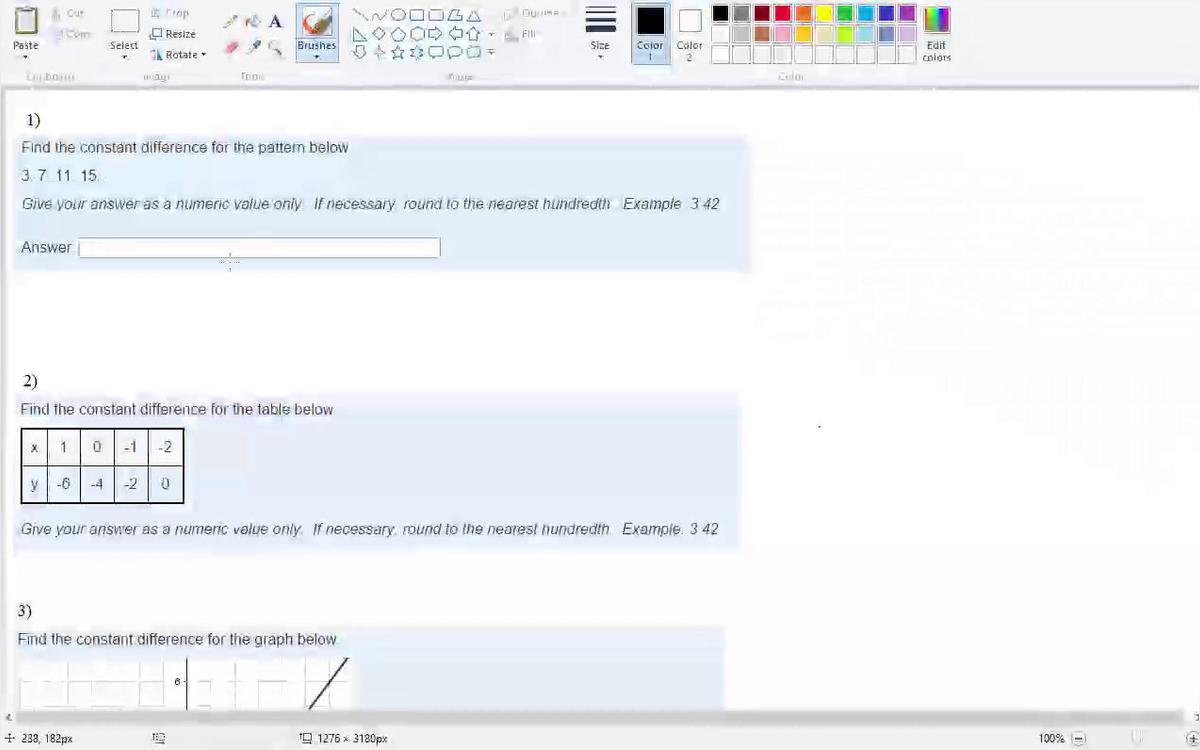Choose the Rectangle shape
Screen dimensions: 1200x750
click(x=417, y=15)
